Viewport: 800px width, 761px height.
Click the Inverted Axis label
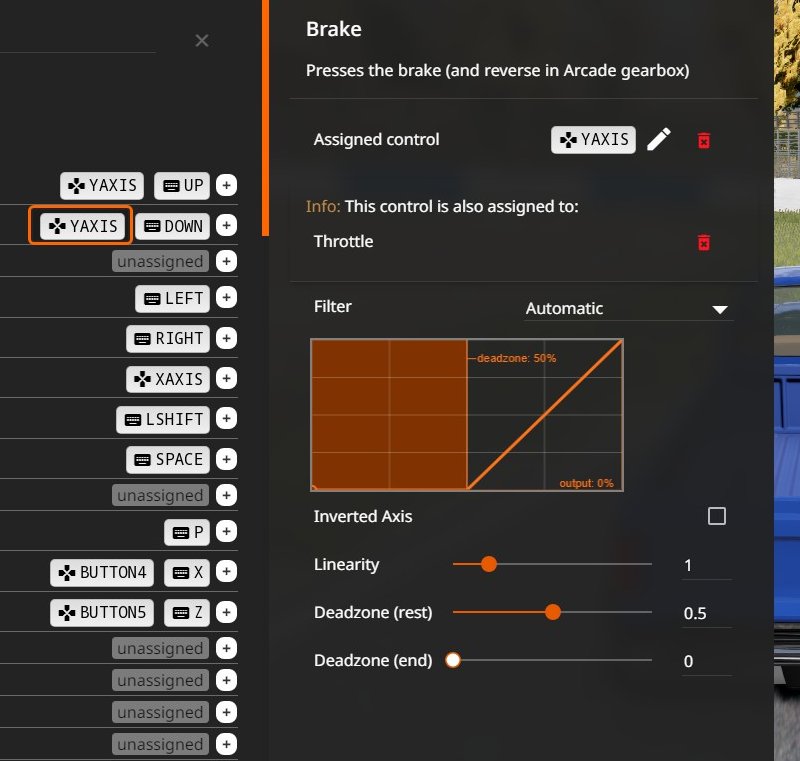[x=363, y=516]
